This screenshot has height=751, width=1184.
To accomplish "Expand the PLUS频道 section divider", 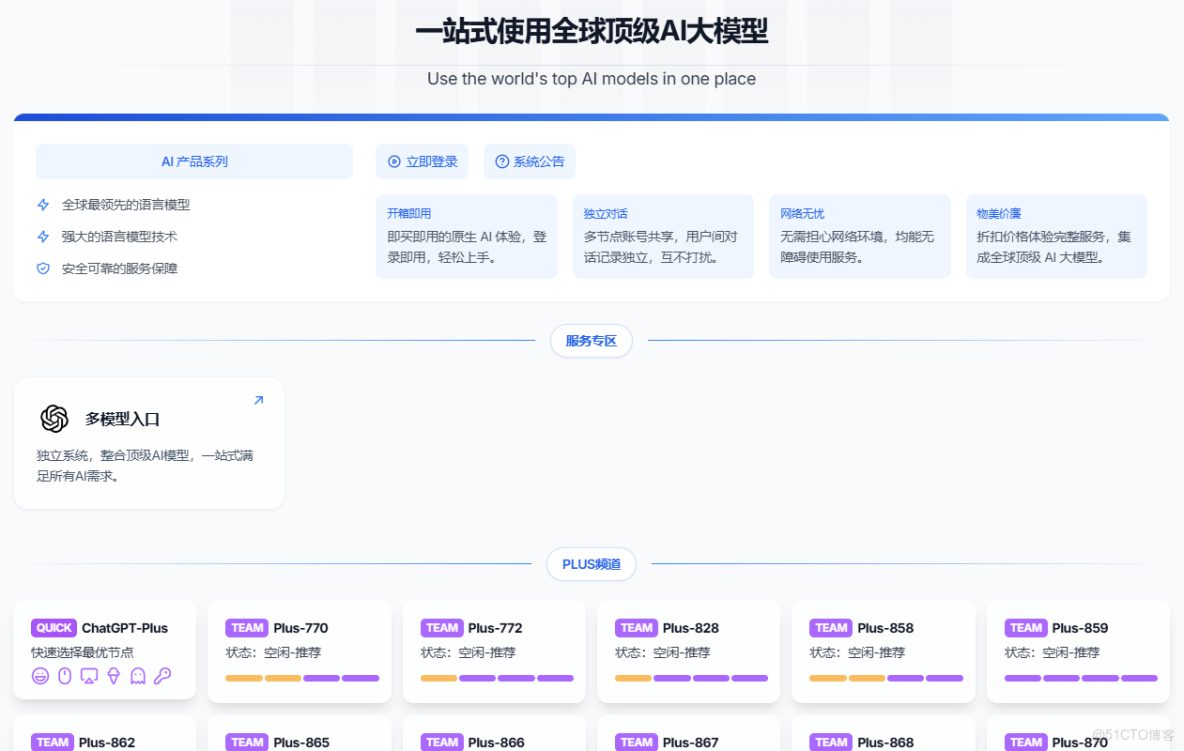I will [x=591, y=563].
